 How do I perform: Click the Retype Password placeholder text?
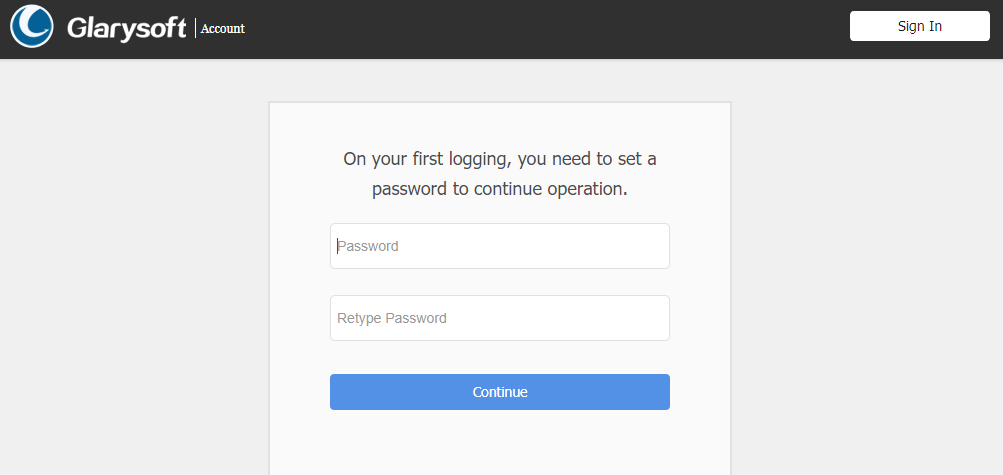tap(391, 318)
